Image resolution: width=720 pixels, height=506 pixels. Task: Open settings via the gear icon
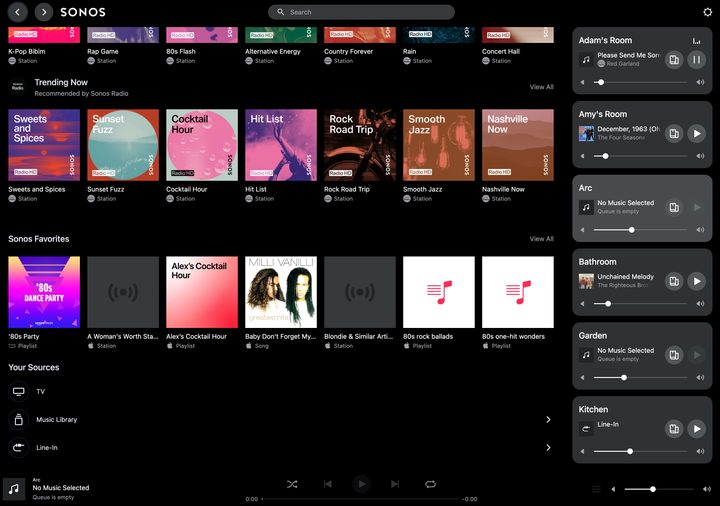point(708,12)
